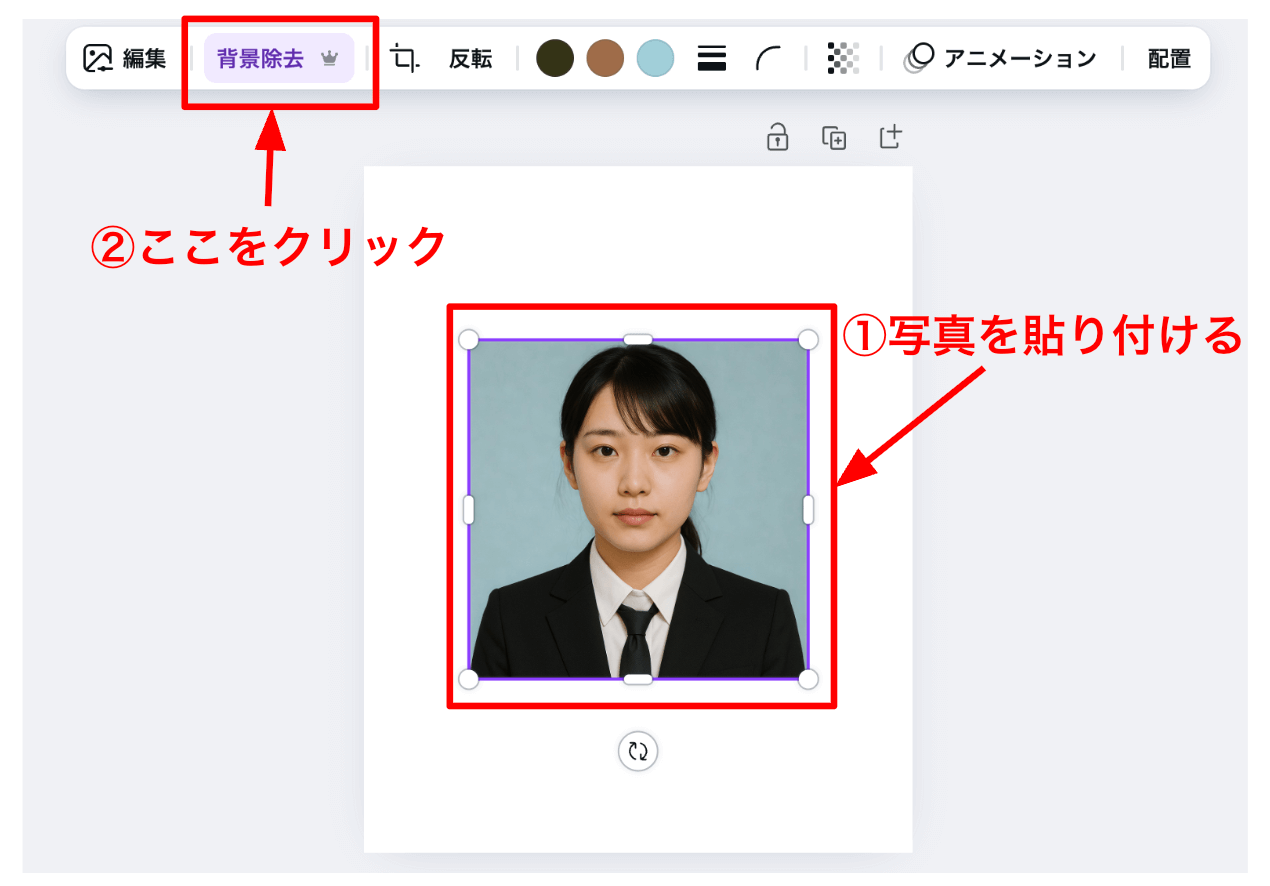Viewport: 1270px width, 886px height.
Task: Click the duplicate page icon
Action: 834,138
